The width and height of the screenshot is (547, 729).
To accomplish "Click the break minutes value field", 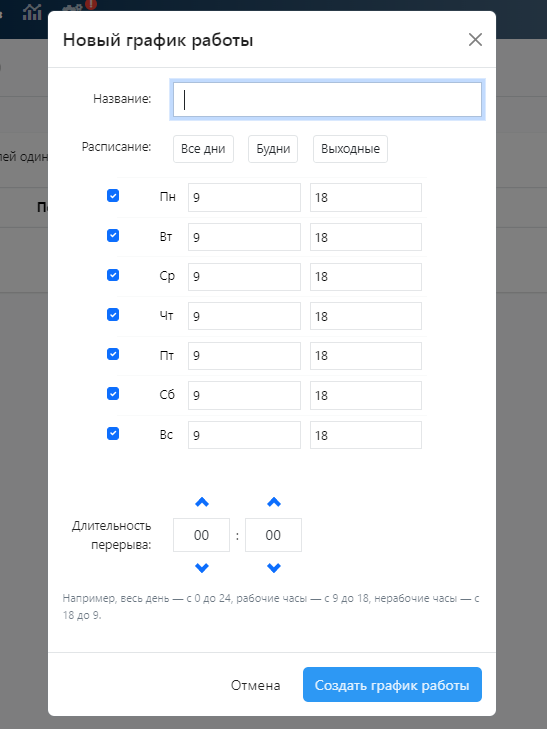I will point(273,535).
